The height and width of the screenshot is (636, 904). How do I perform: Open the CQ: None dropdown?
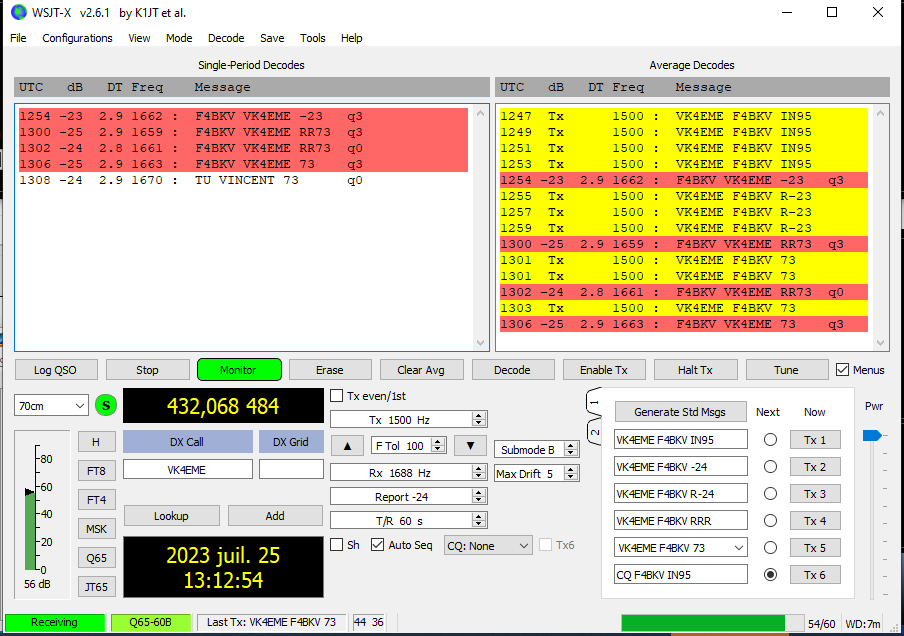[x=488, y=545]
